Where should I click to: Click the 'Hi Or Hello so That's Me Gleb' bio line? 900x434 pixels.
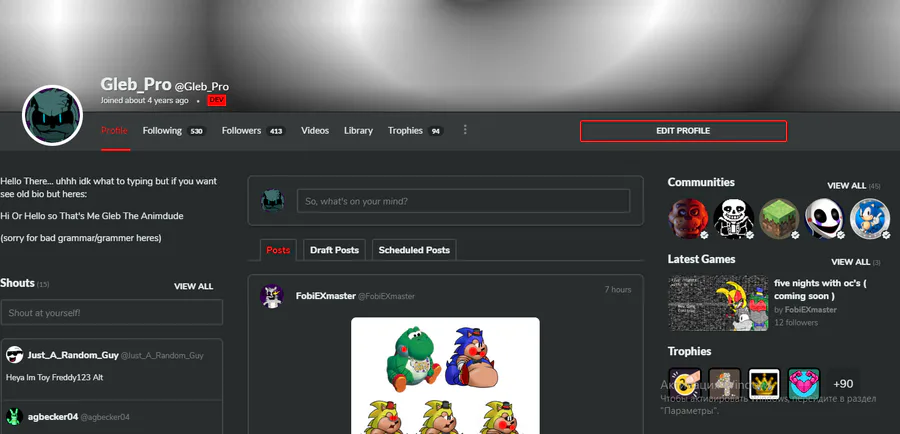92,216
